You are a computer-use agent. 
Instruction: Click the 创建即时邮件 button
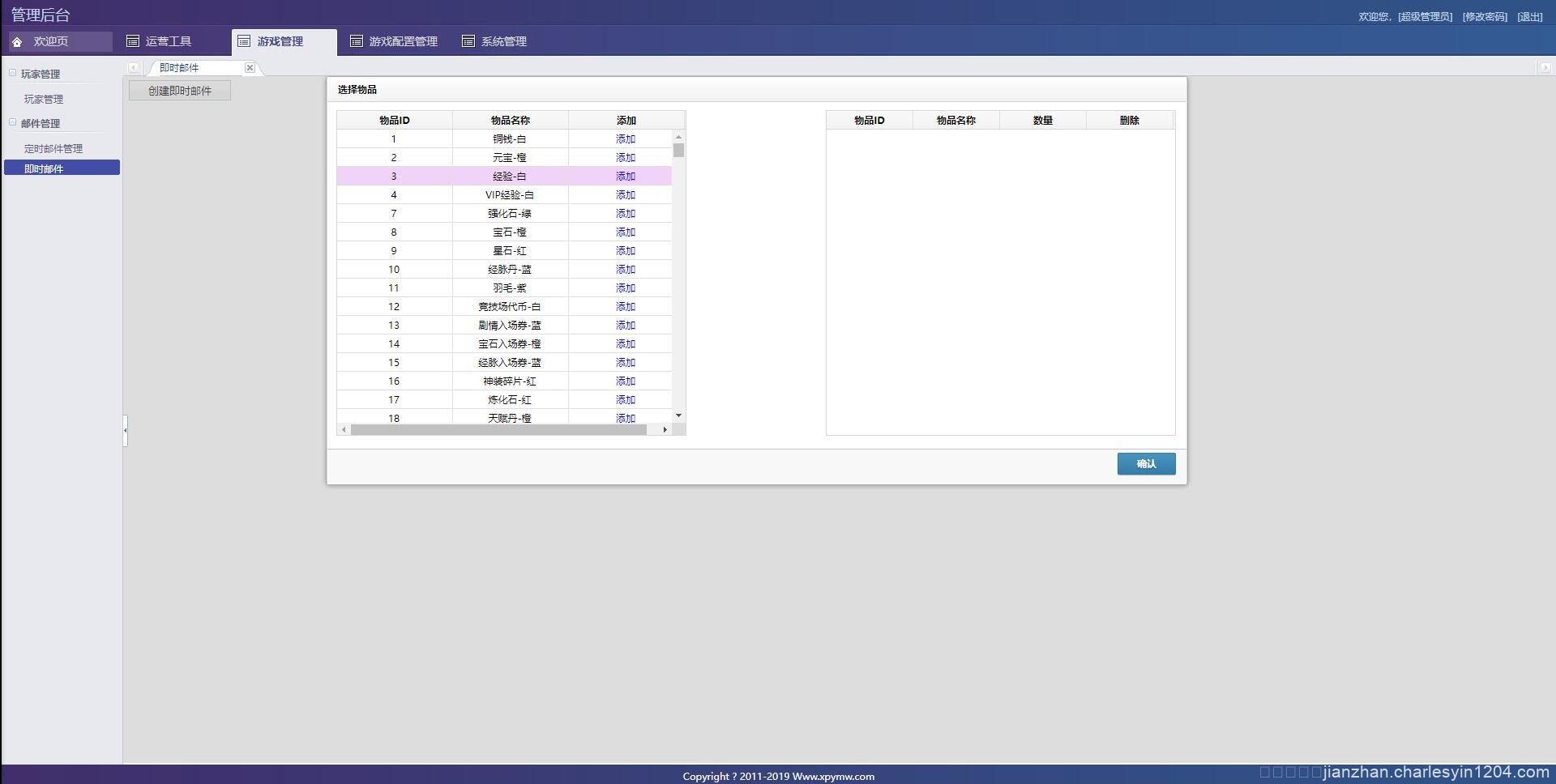point(180,91)
